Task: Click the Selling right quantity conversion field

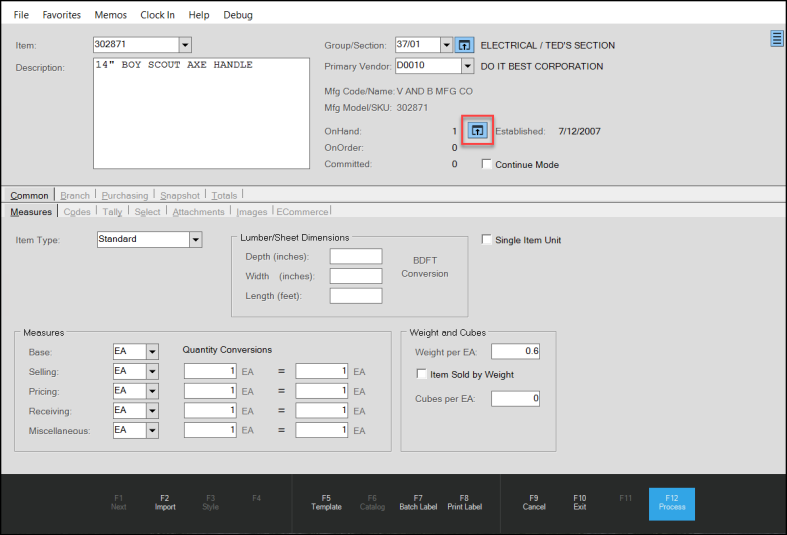Action: coord(321,371)
